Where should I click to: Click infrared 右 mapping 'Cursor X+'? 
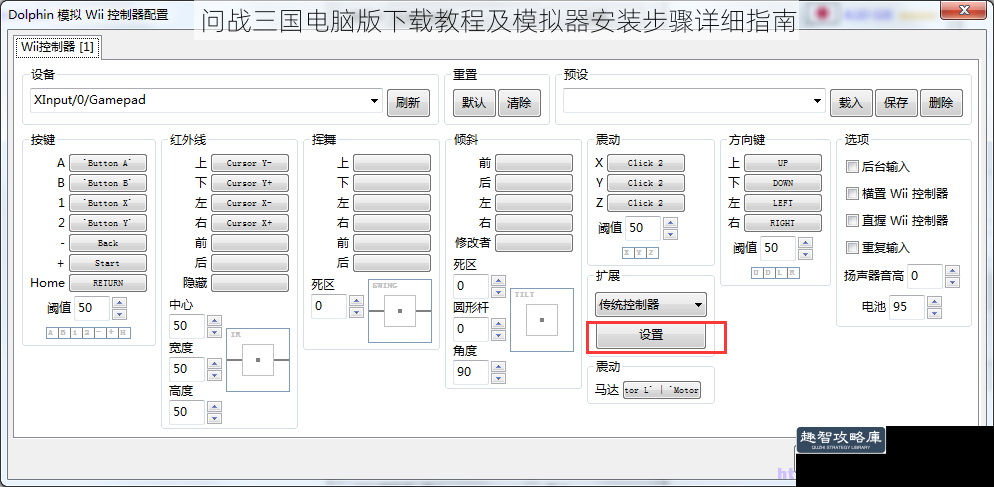tap(250, 223)
